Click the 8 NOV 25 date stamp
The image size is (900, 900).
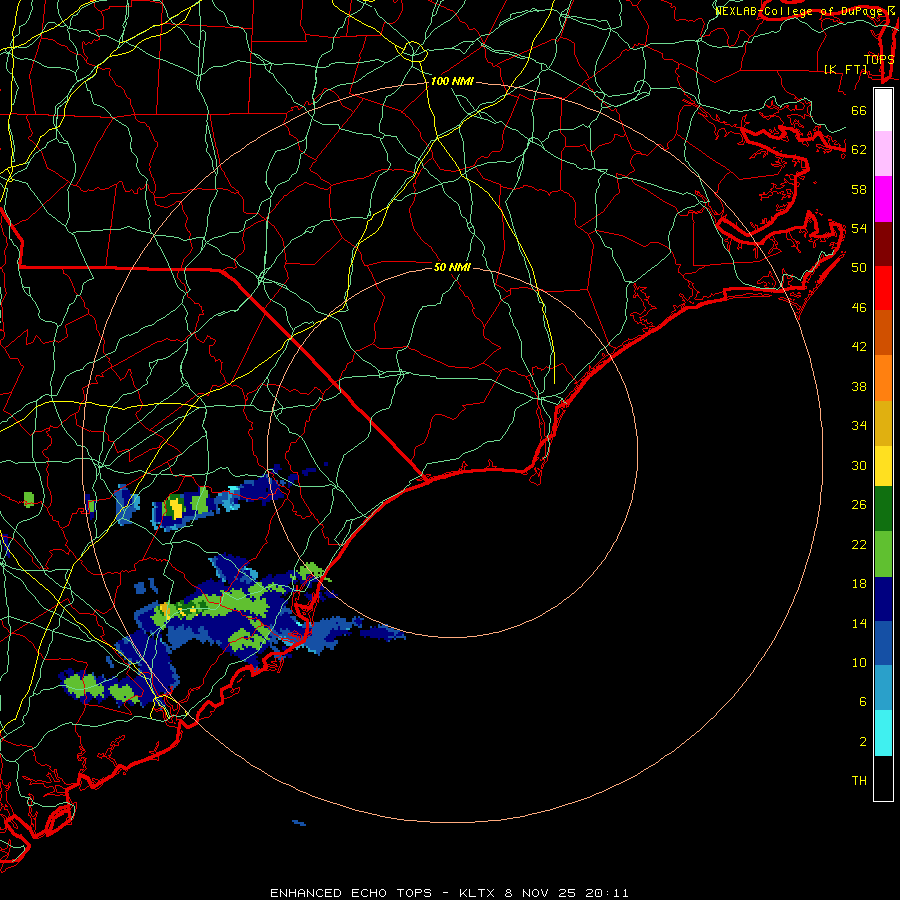coord(541,893)
